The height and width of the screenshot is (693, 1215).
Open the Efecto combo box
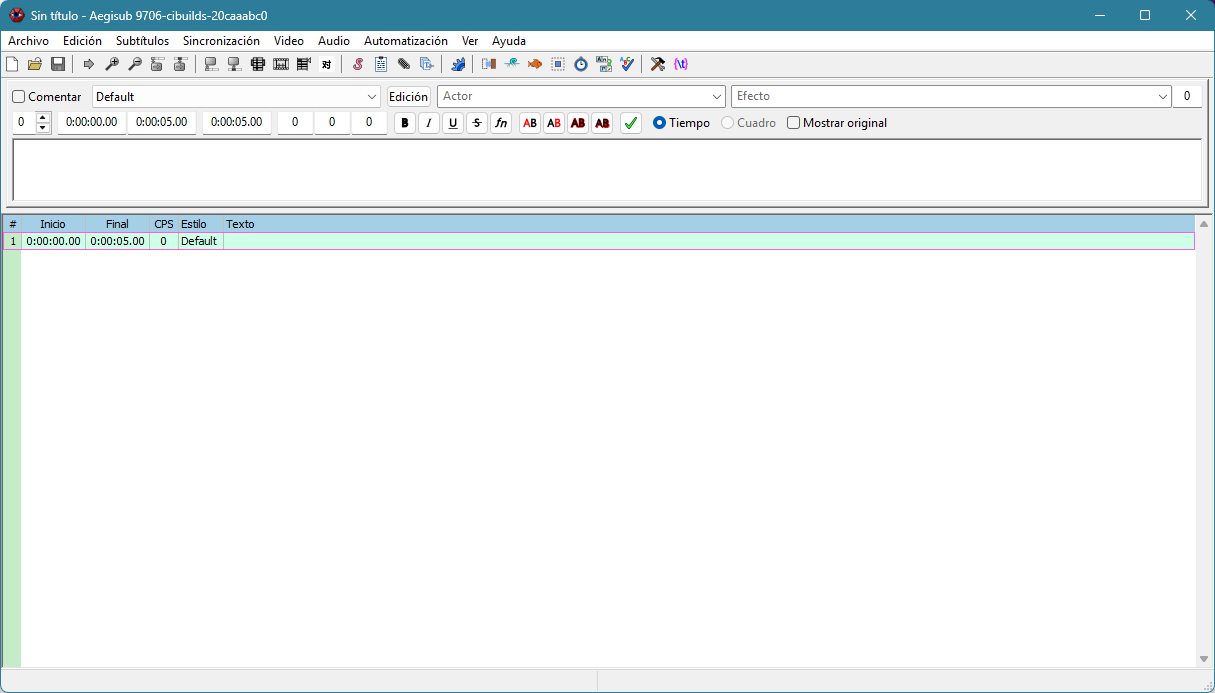pyautogui.click(x=951, y=97)
